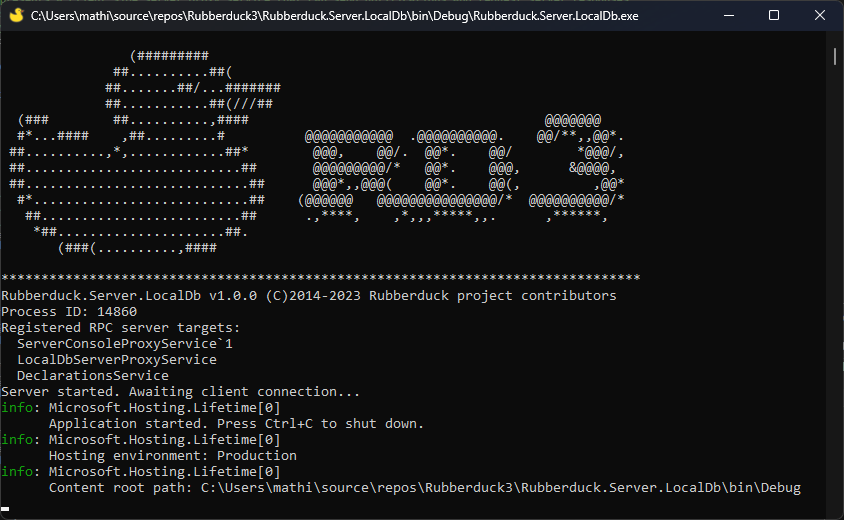Click the DeclarationsService entry
This screenshot has height=520, width=844.
click(92, 375)
